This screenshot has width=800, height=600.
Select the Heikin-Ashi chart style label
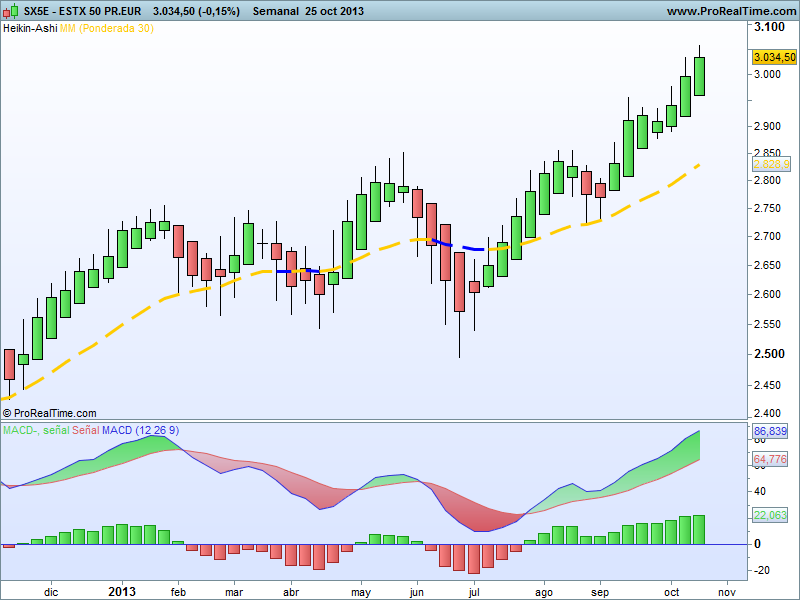29,29
